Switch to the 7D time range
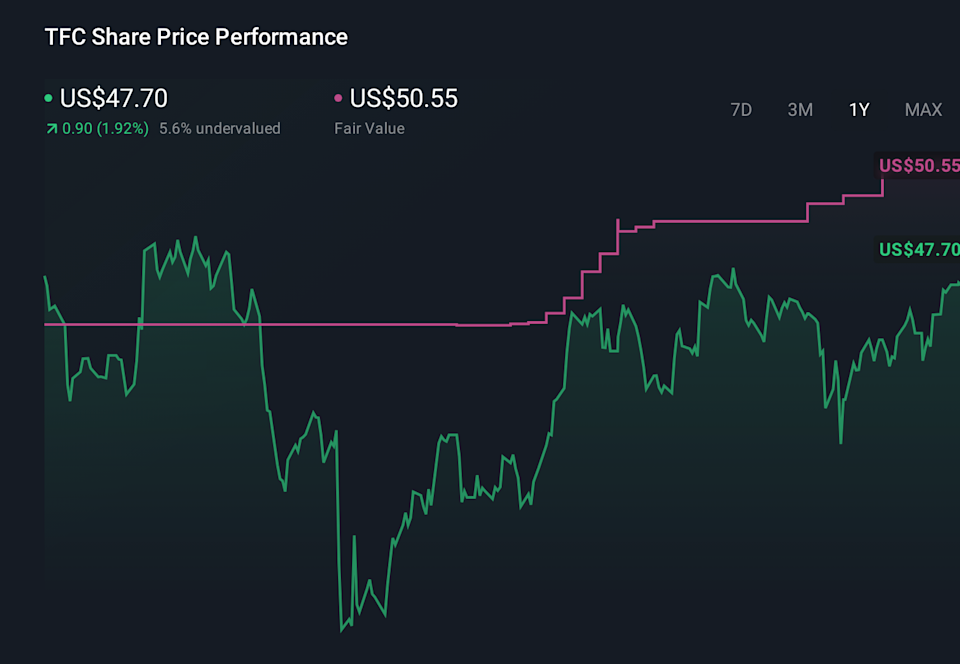This screenshot has width=960, height=664. pyautogui.click(x=741, y=110)
